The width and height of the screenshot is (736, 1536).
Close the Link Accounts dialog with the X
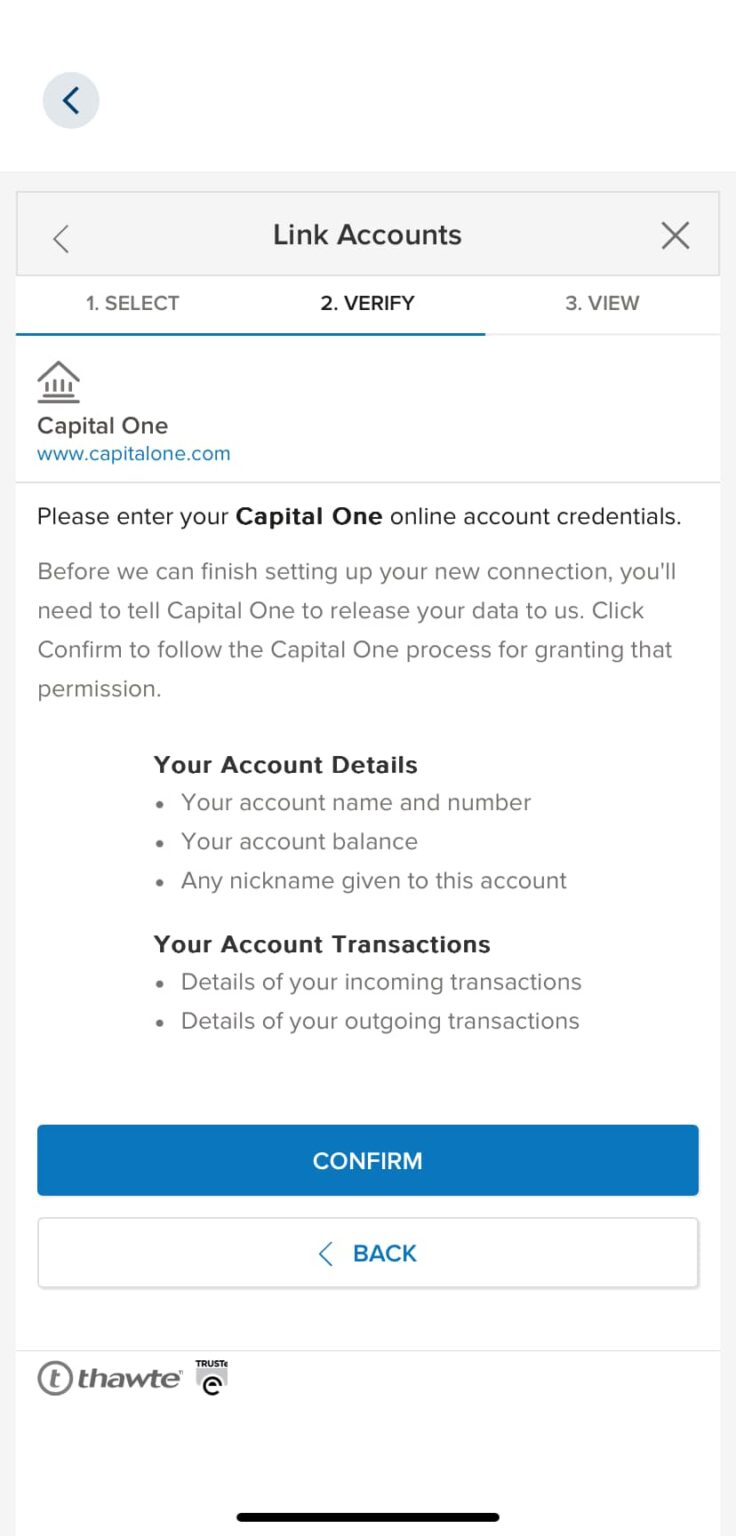(x=675, y=235)
